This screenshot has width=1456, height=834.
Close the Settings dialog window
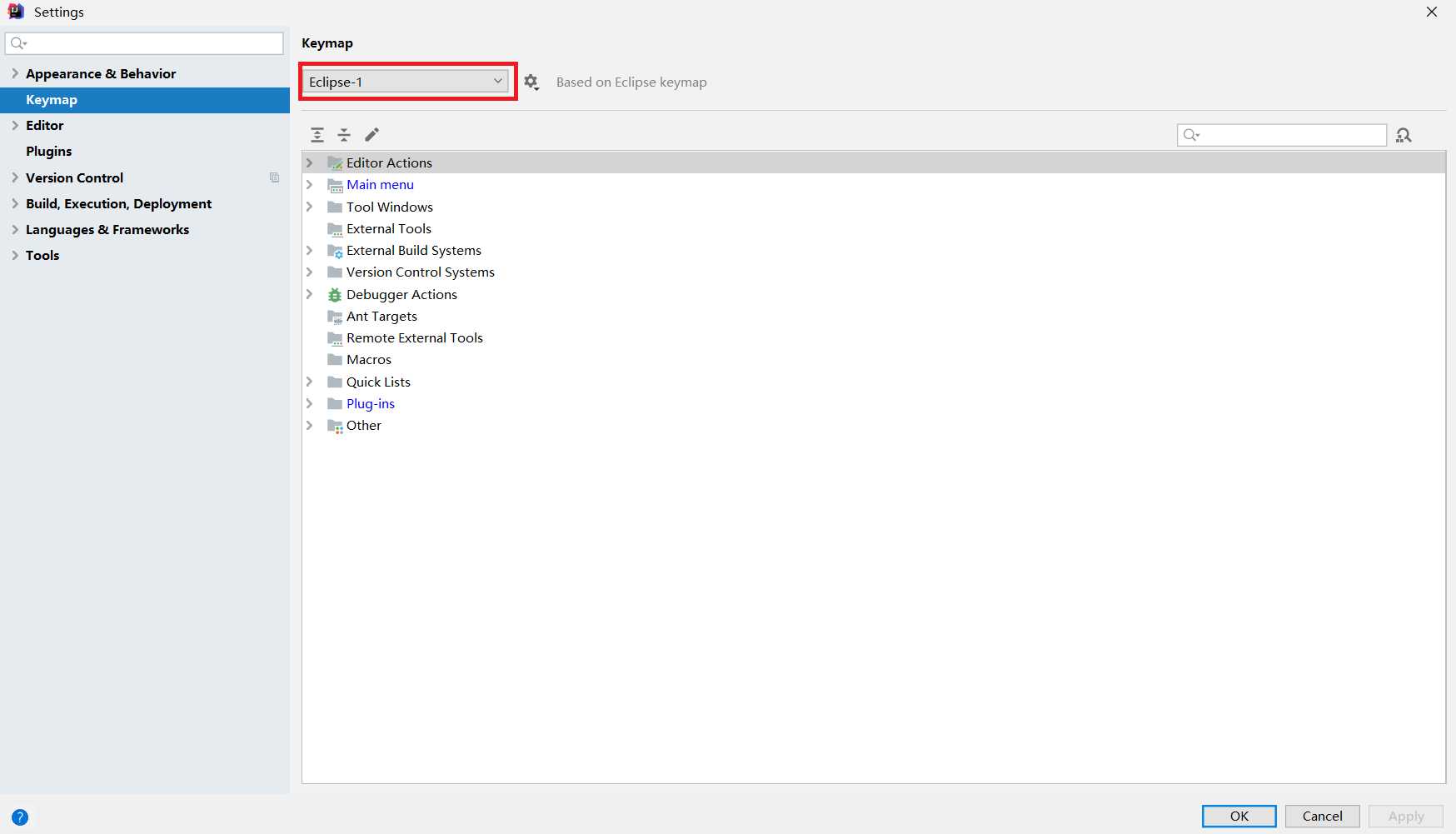[1432, 12]
